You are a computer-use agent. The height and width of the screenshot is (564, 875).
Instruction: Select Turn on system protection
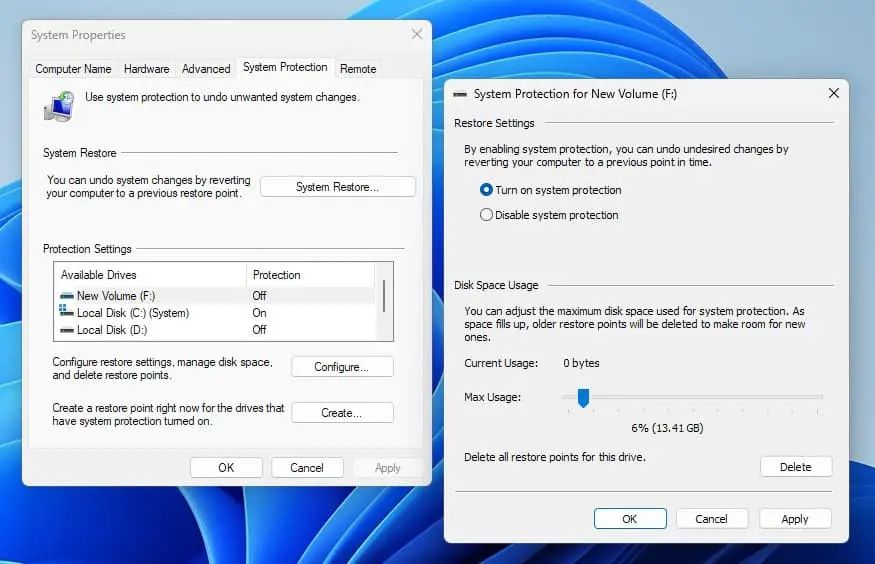click(x=487, y=190)
